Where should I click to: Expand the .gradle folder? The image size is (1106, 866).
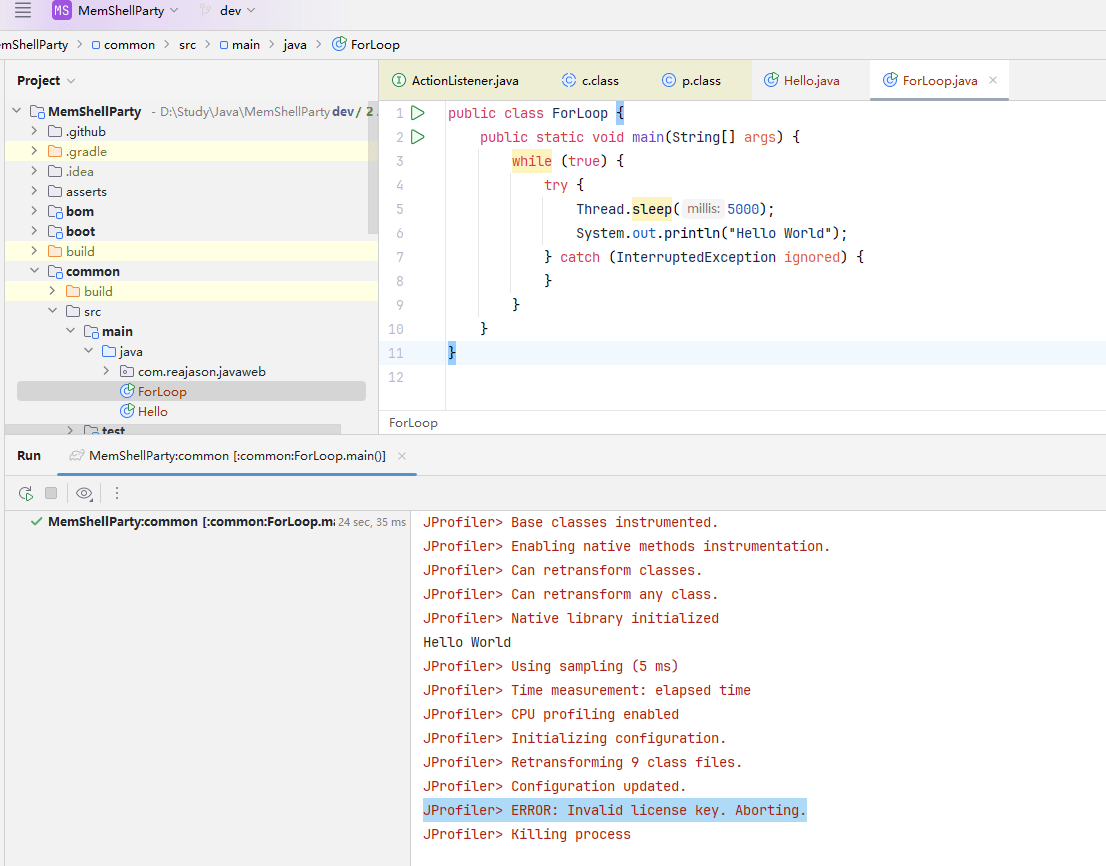coord(34,152)
